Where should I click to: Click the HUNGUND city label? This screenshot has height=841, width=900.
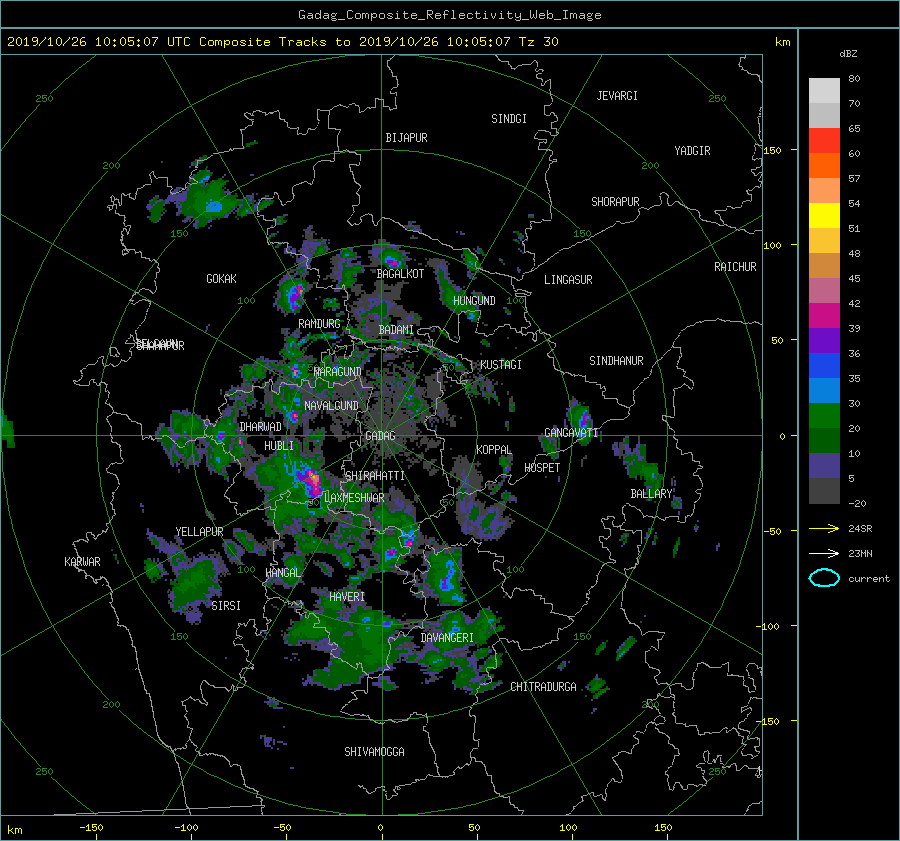click(474, 301)
